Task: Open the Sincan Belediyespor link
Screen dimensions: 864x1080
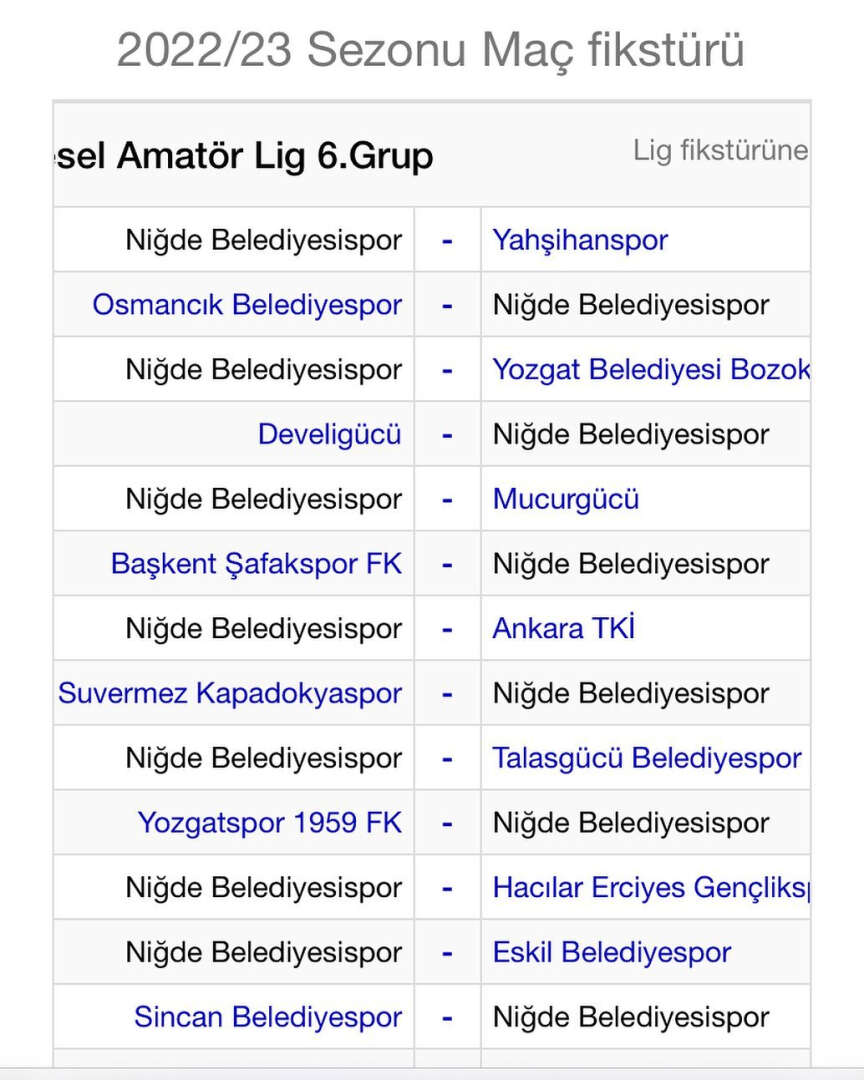Action: point(268,1017)
